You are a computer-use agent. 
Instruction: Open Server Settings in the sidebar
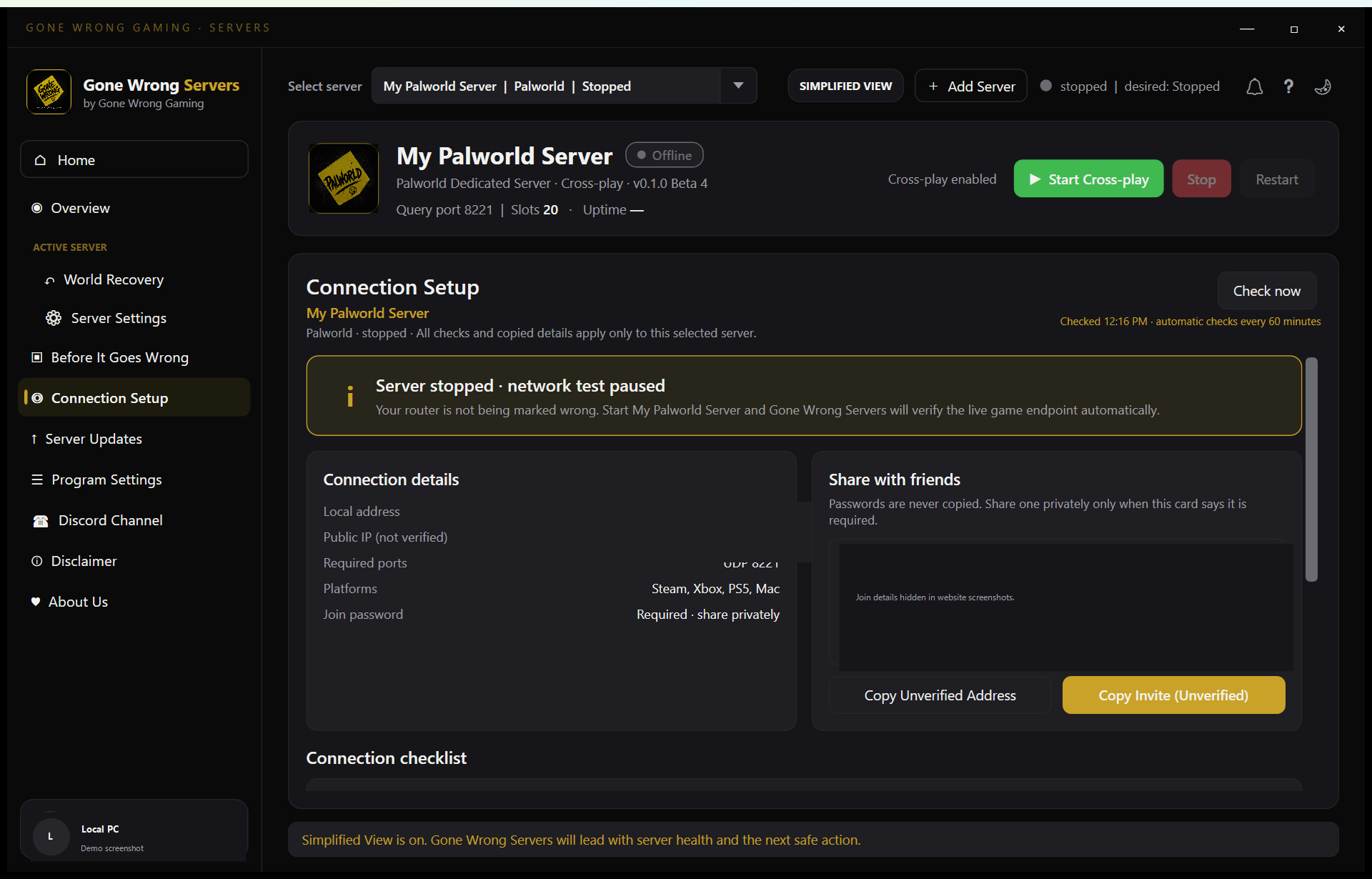134,318
